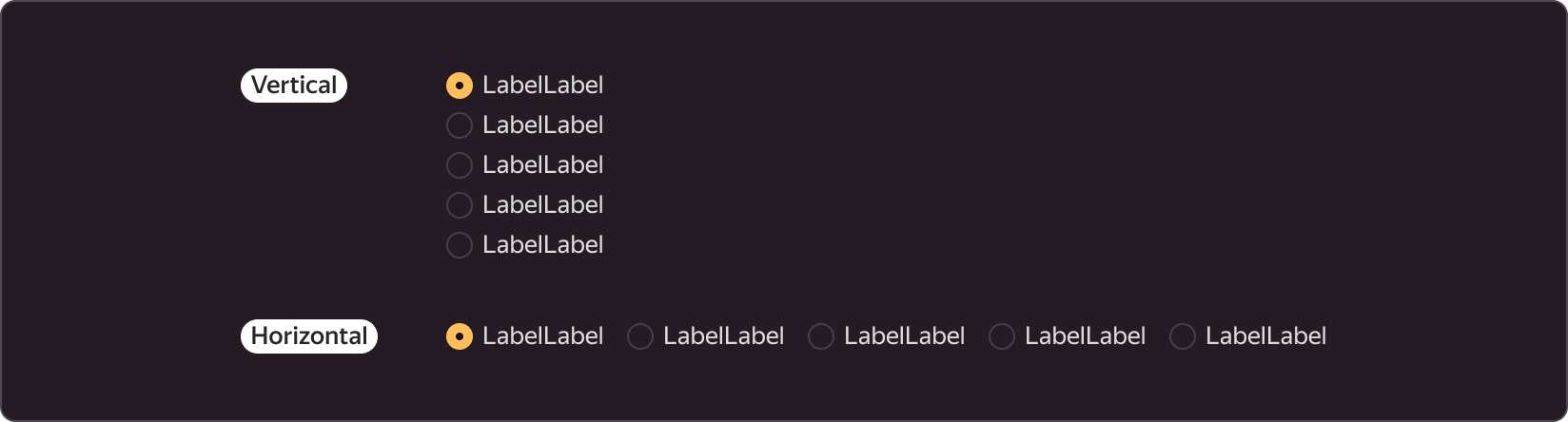Click the LabelLabel text of second Vertical option

point(543,125)
